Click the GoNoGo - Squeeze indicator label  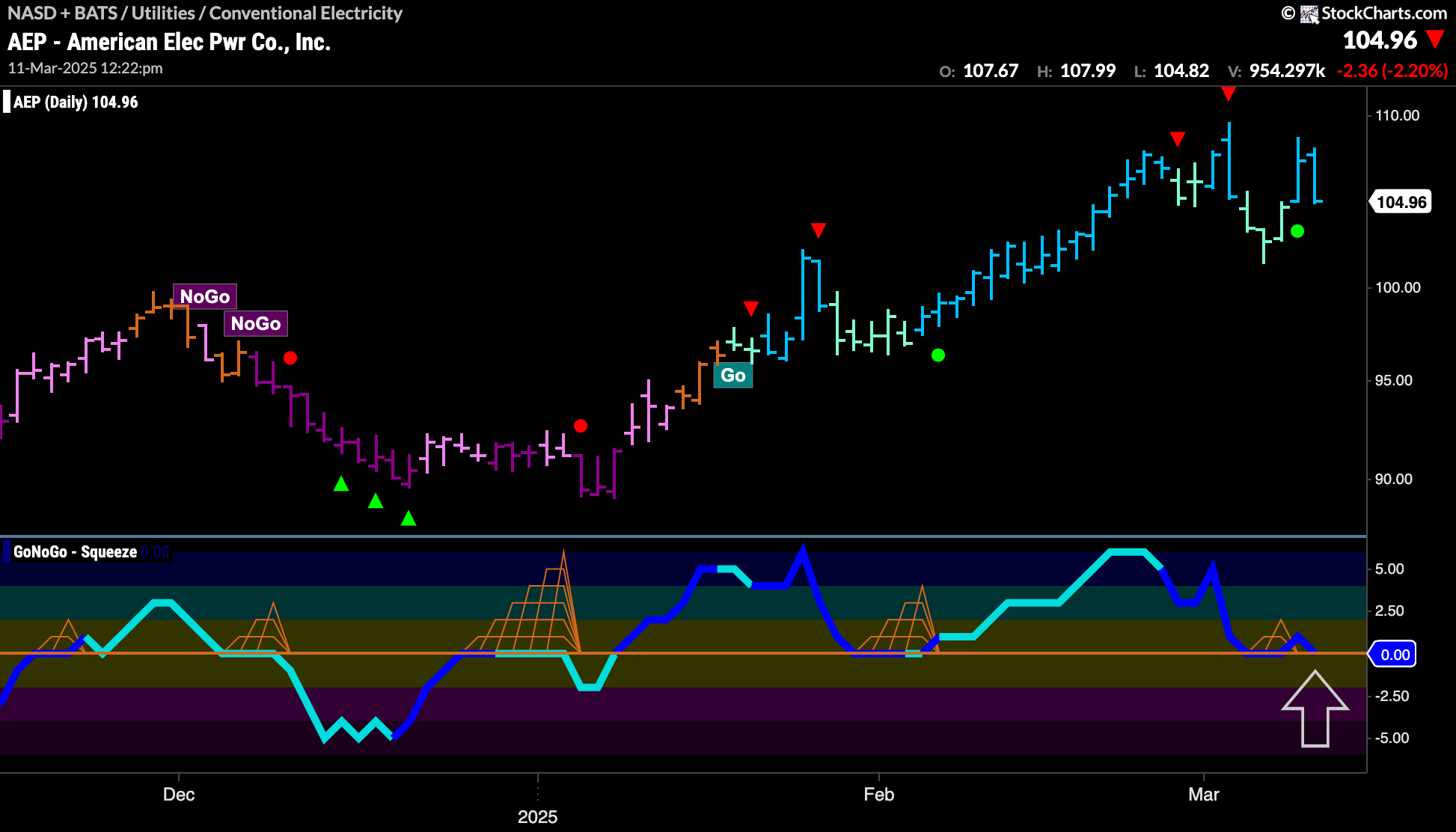(x=75, y=552)
